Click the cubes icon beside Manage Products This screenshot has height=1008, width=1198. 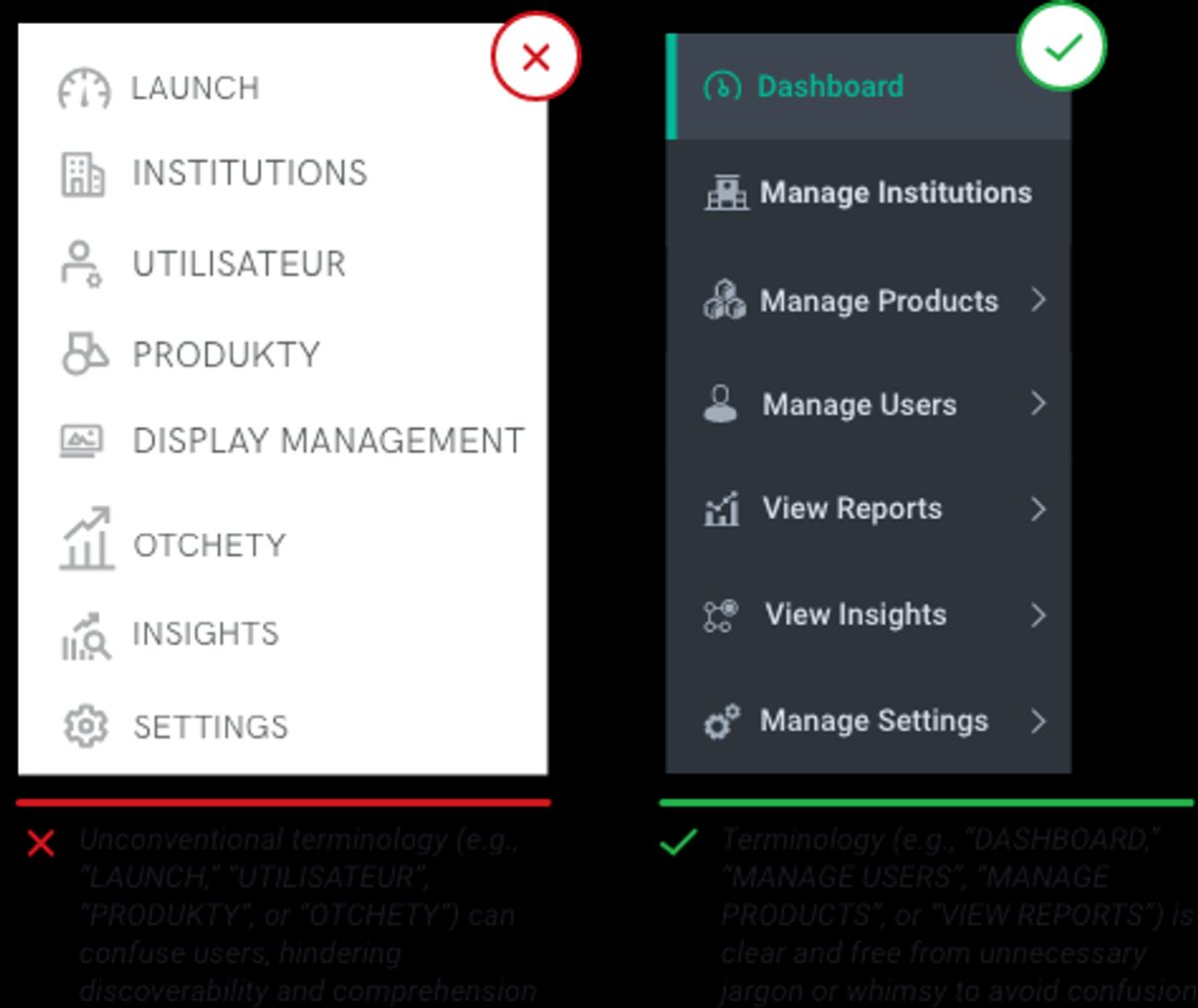(725, 300)
